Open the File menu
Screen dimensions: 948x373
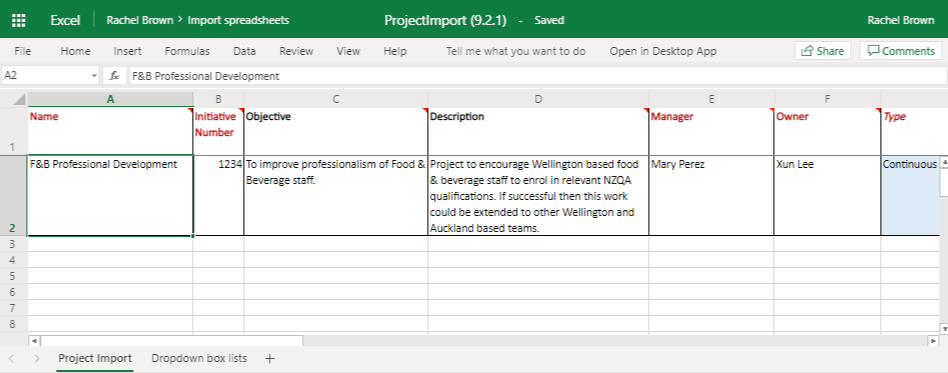coord(22,51)
